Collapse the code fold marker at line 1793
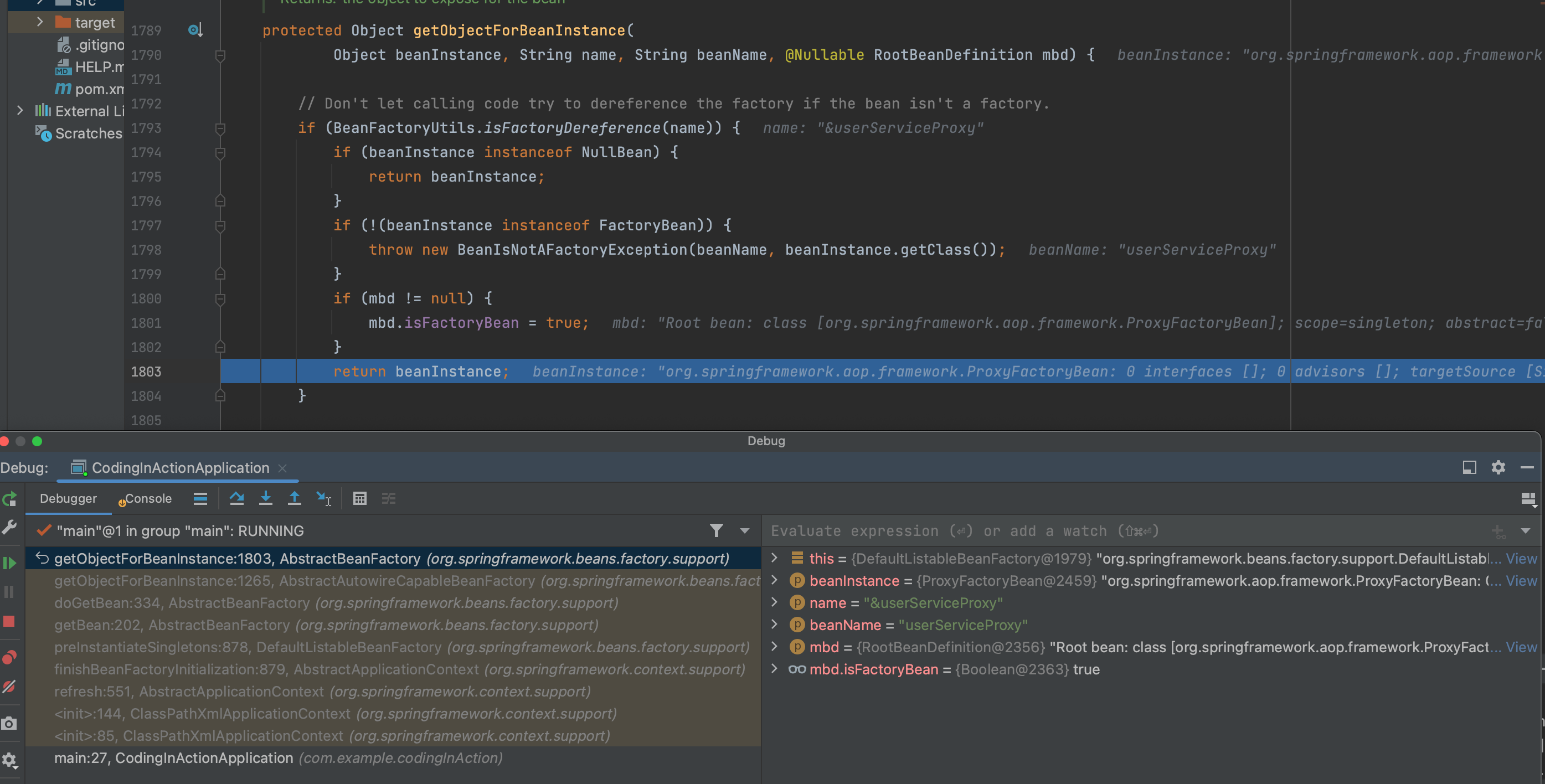This screenshot has width=1545, height=784. 220,128
